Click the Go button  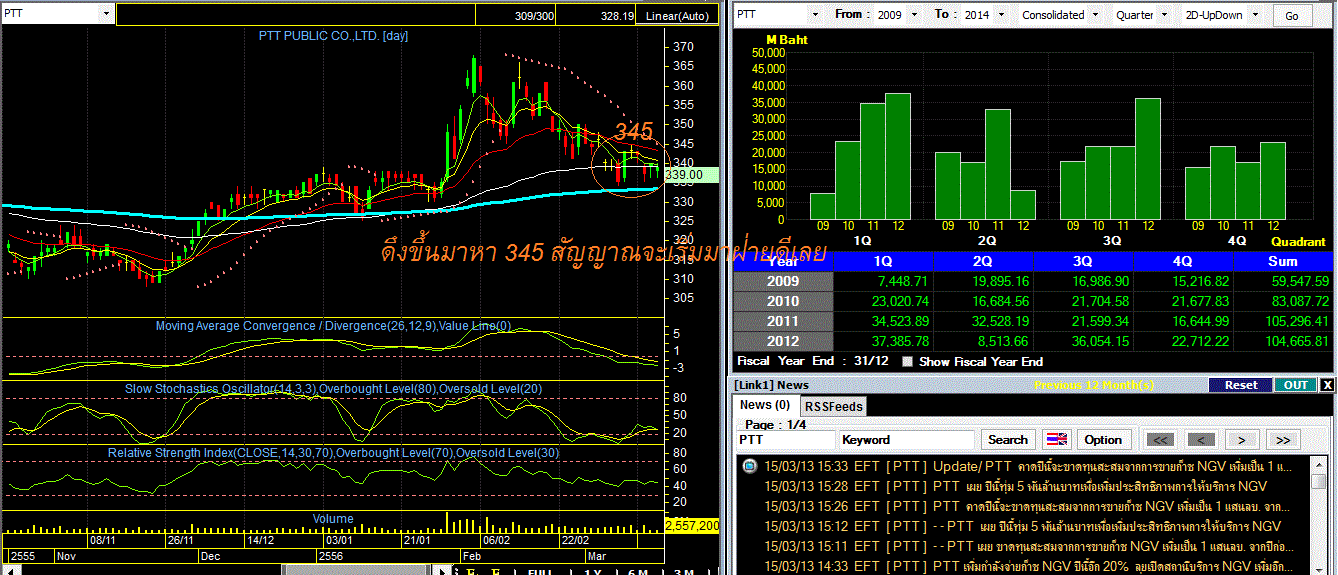click(x=1292, y=16)
